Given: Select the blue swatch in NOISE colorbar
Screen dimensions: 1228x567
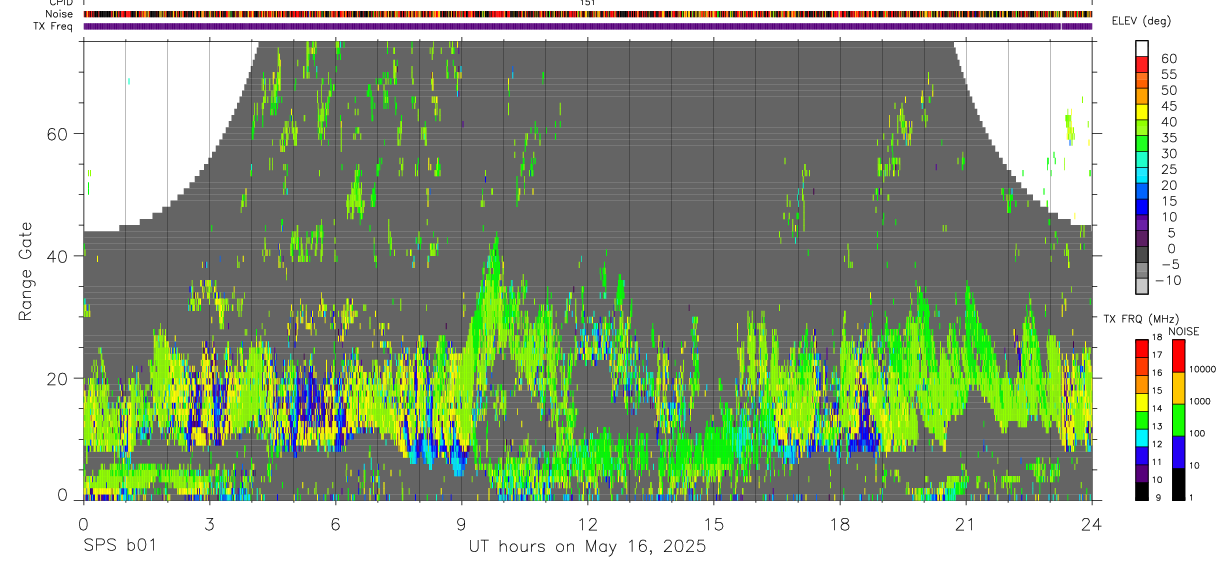Looking at the screenshot, I should click(1179, 452).
